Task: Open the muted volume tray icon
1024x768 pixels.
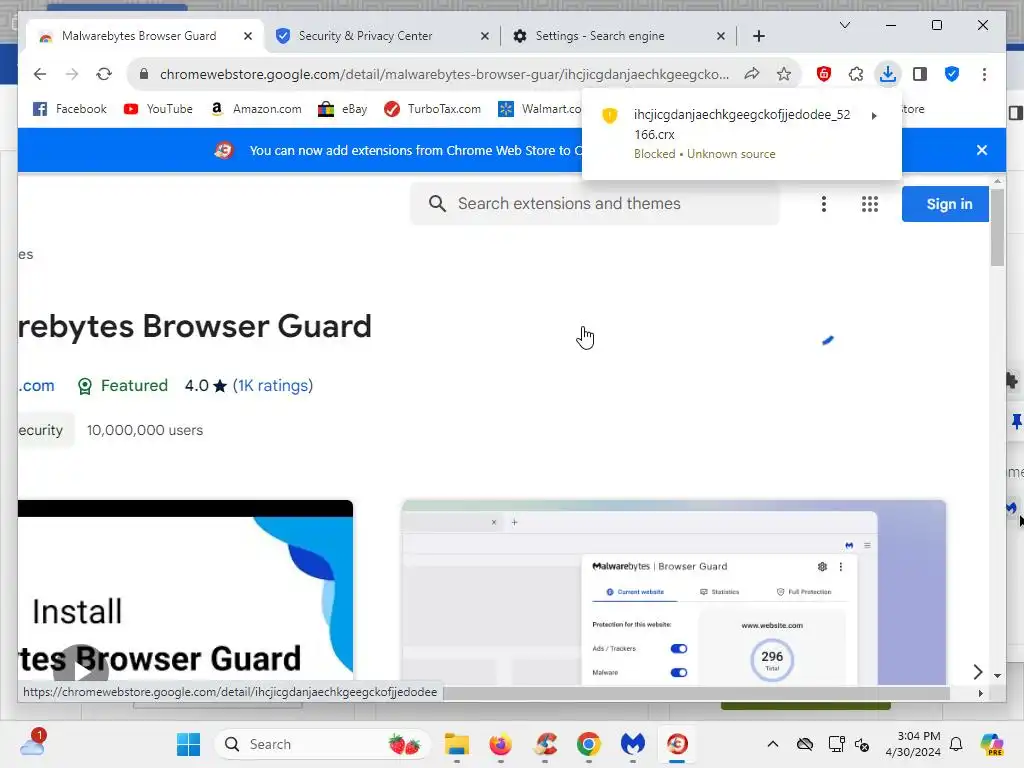Action: pyautogui.click(x=862, y=744)
